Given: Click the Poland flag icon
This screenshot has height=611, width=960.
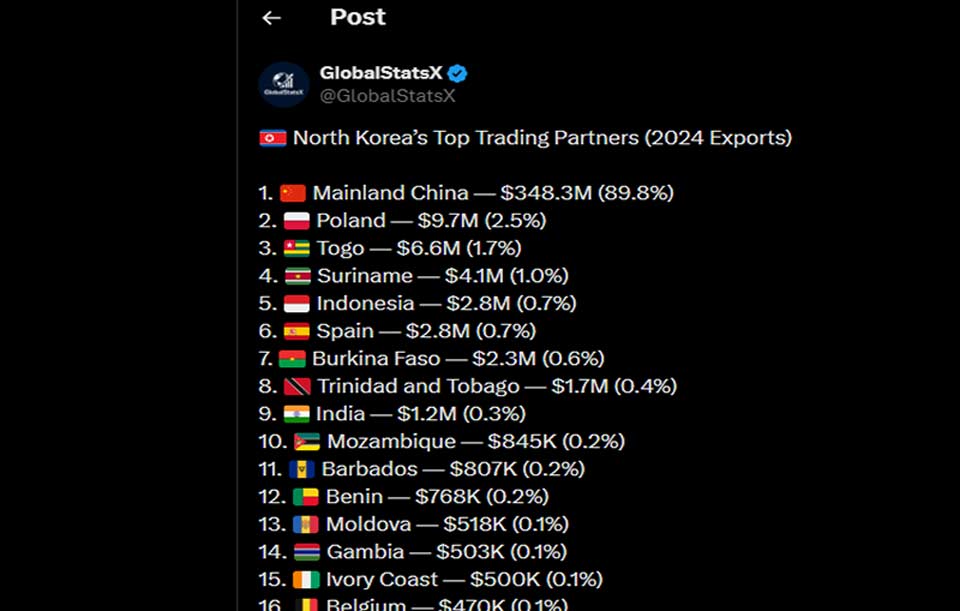Looking at the screenshot, I should [x=296, y=220].
